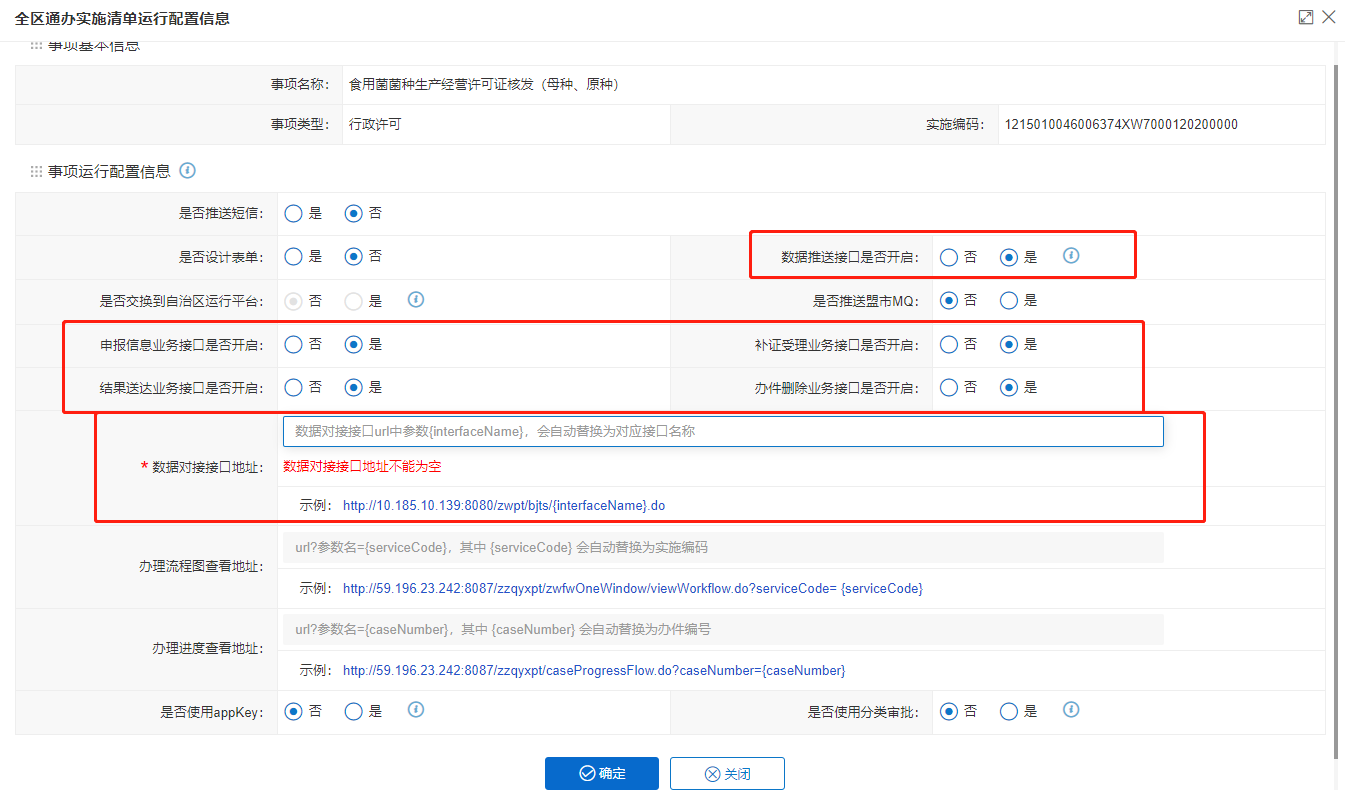Maximize the dialog with the expand icon
This screenshot has width=1345, height=797.
click(1306, 17)
